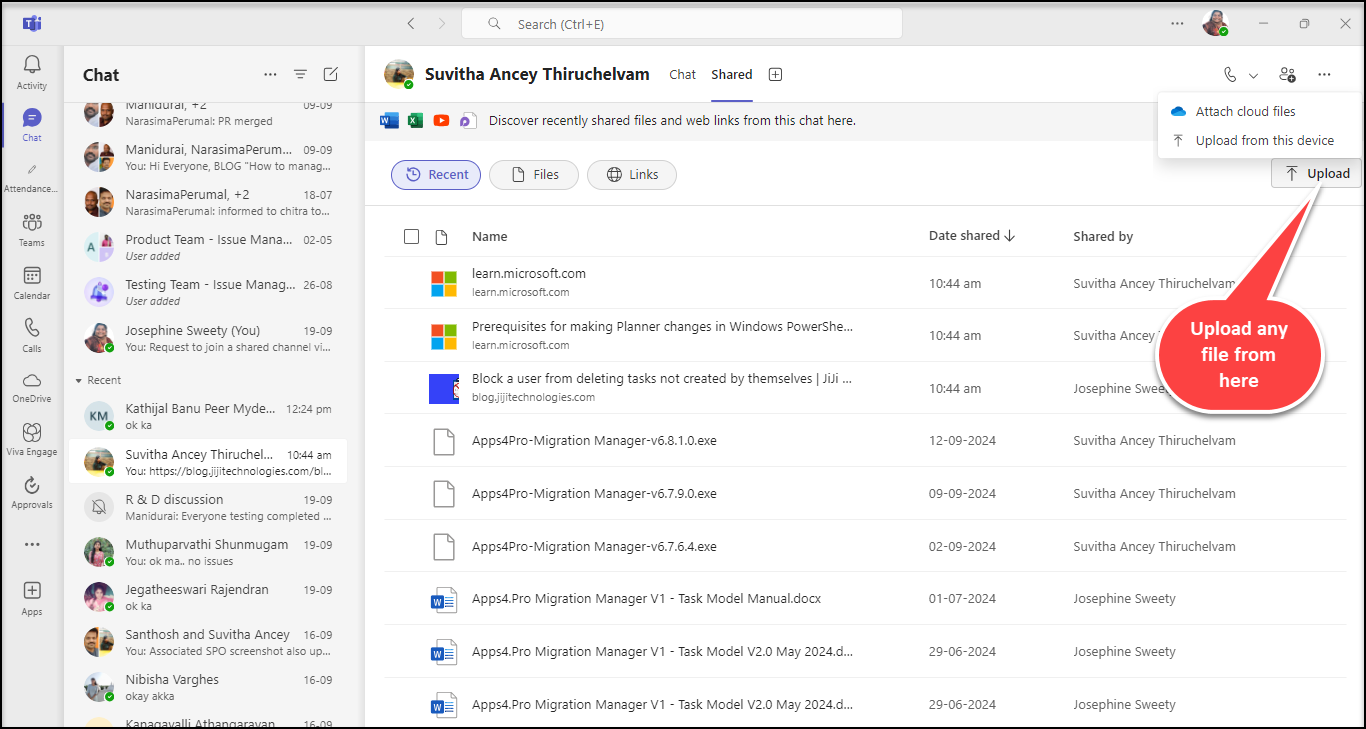Screen dimensions: 1366x729
Task: Open the Approvals app icon
Action: (x=32, y=491)
